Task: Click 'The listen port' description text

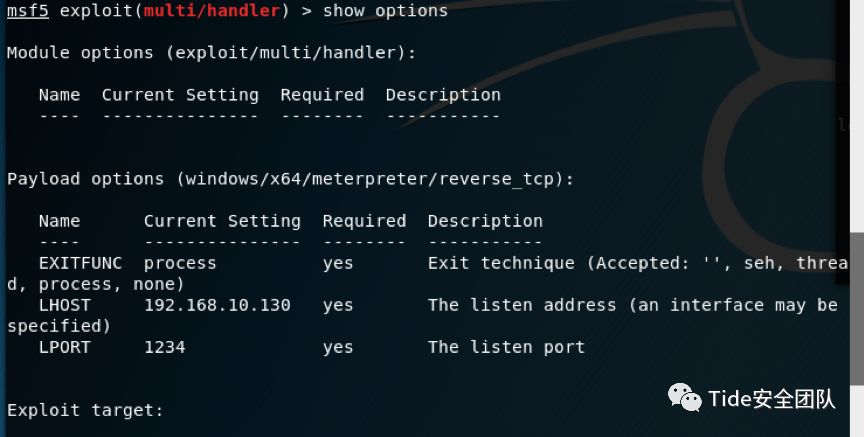Action: [506, 347]
